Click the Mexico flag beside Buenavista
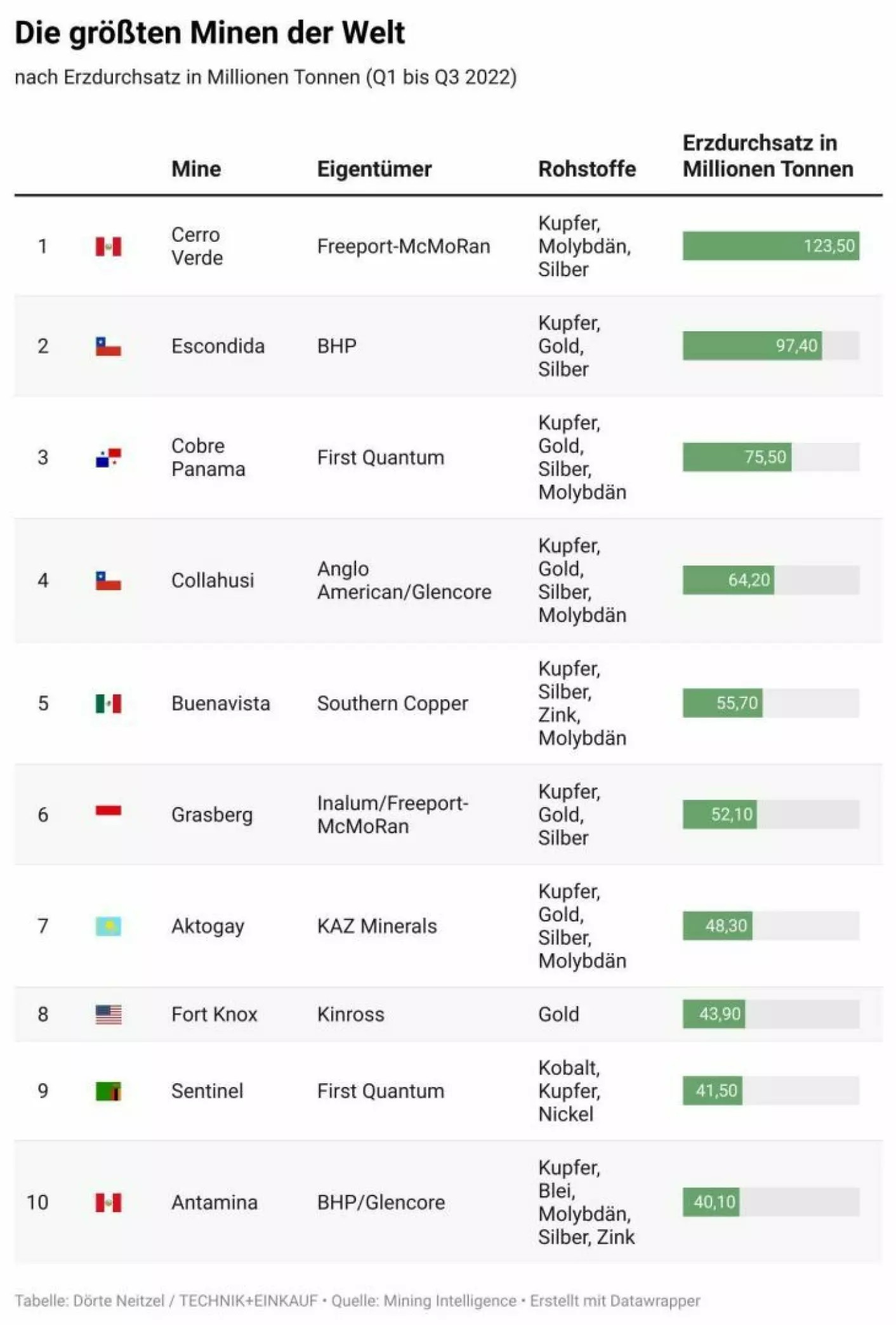 coord(109,703)
